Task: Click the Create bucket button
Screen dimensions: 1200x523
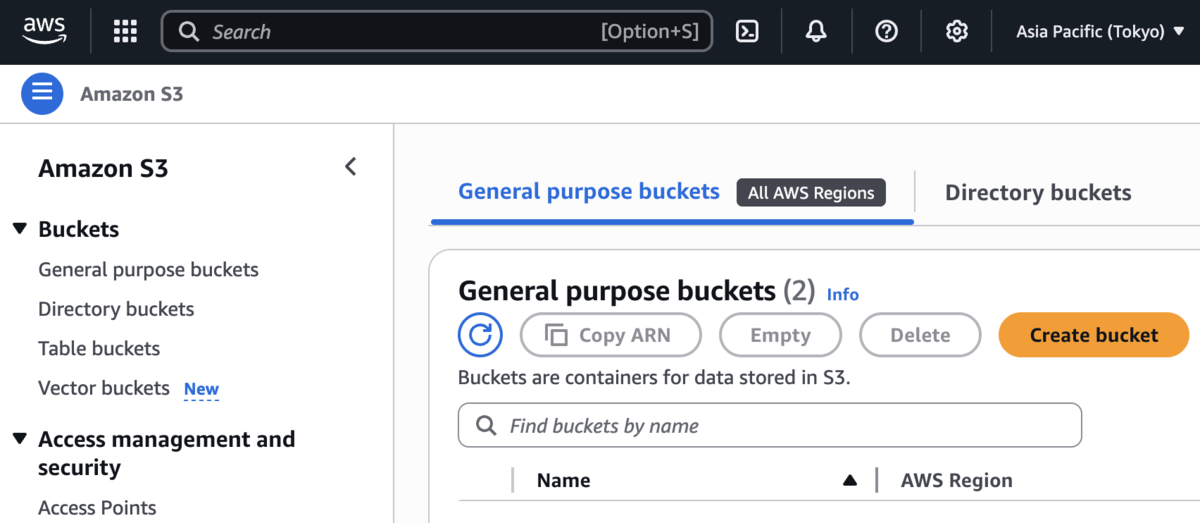Action: (1094, 335)
